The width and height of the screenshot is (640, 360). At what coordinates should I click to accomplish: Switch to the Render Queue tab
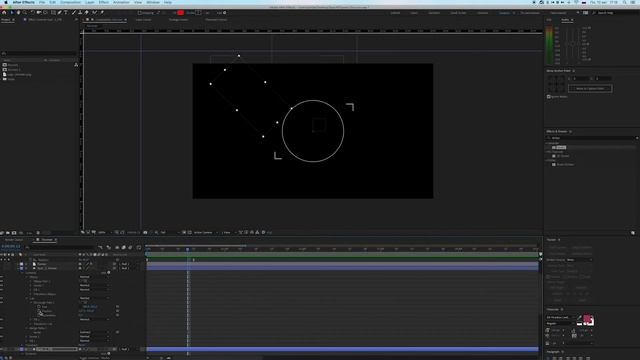pyautogui.click(x=14, y=240)
